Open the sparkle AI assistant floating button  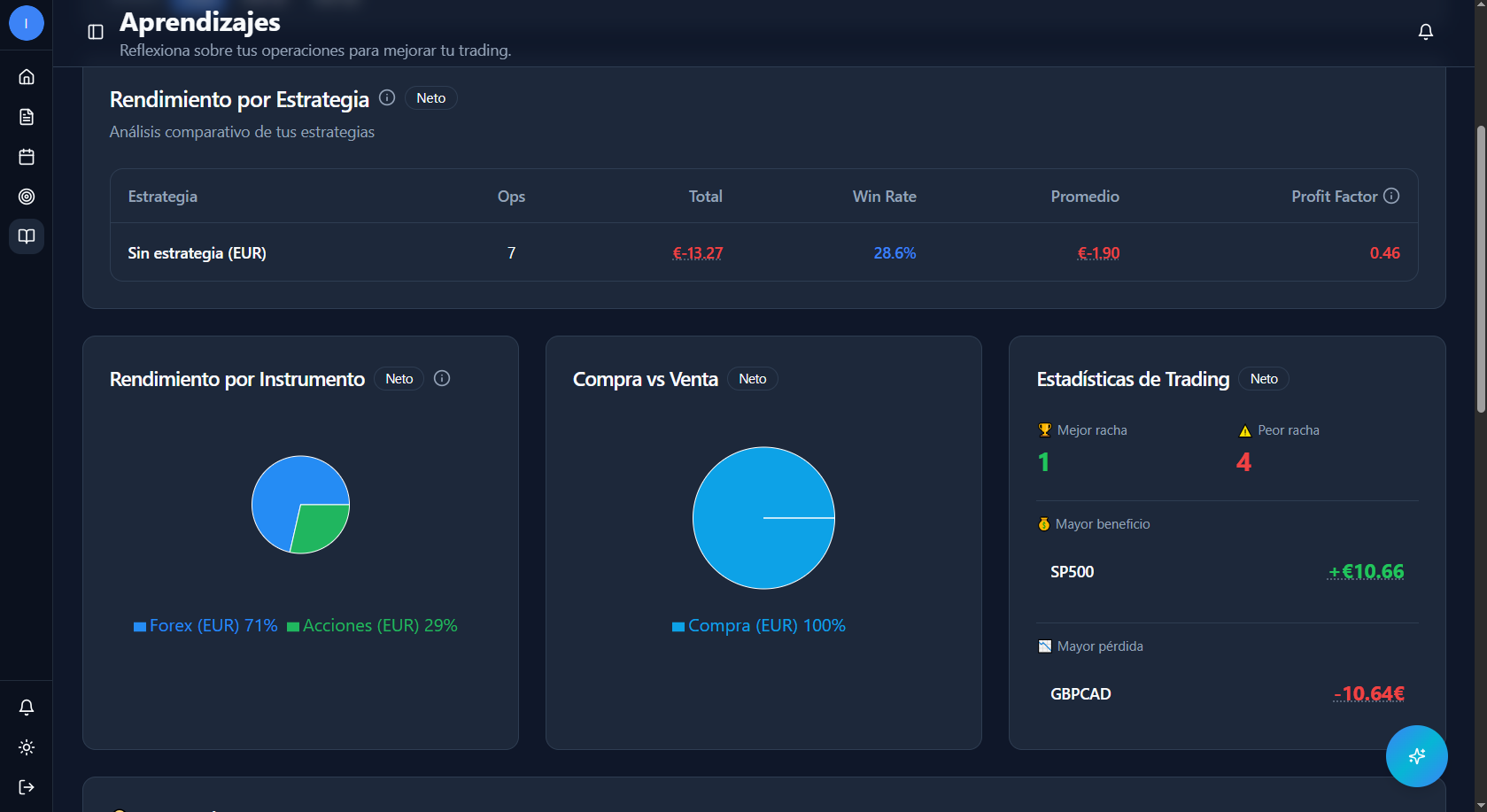click(1416, 755)
